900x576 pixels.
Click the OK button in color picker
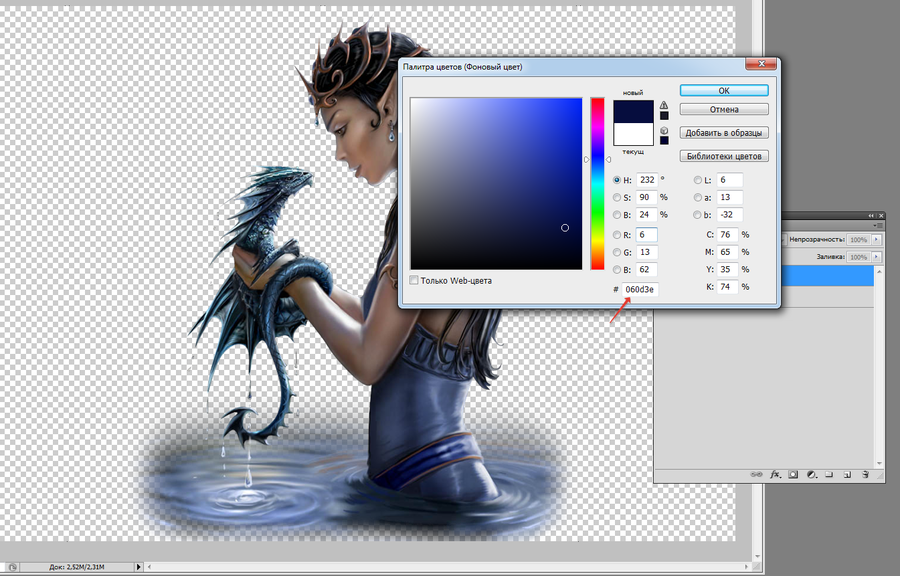tap(724, 91)
